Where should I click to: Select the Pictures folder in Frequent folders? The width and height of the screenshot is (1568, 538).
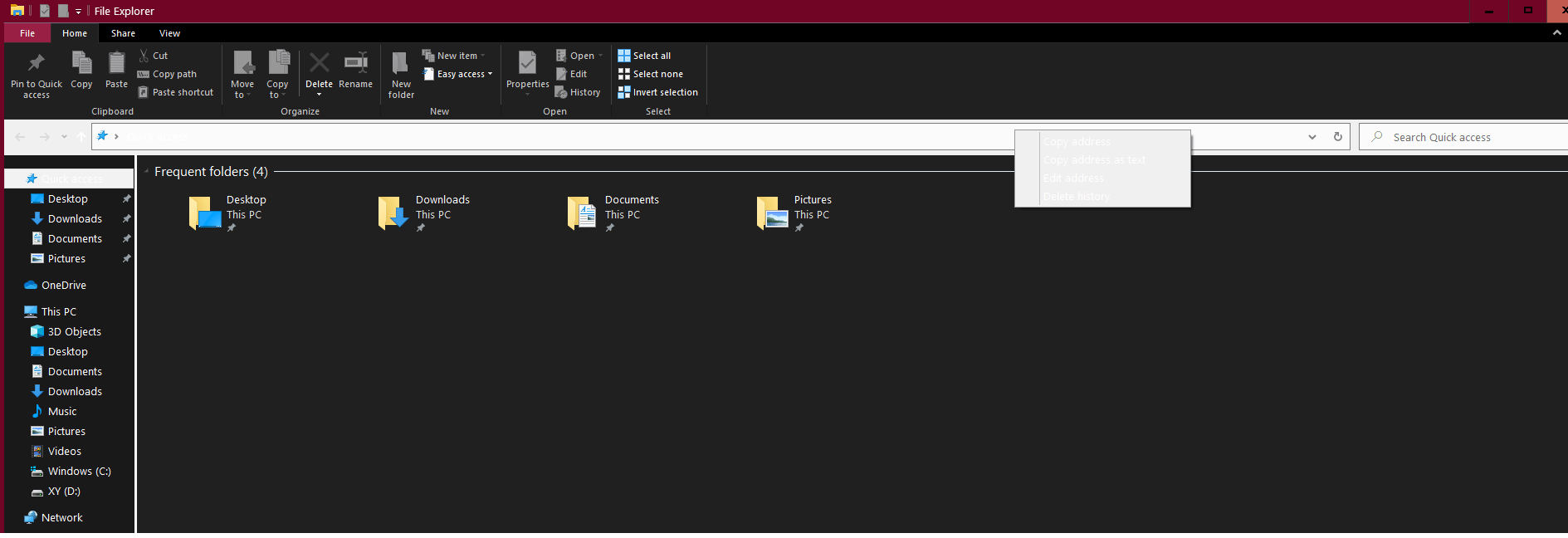pos(794,213)
